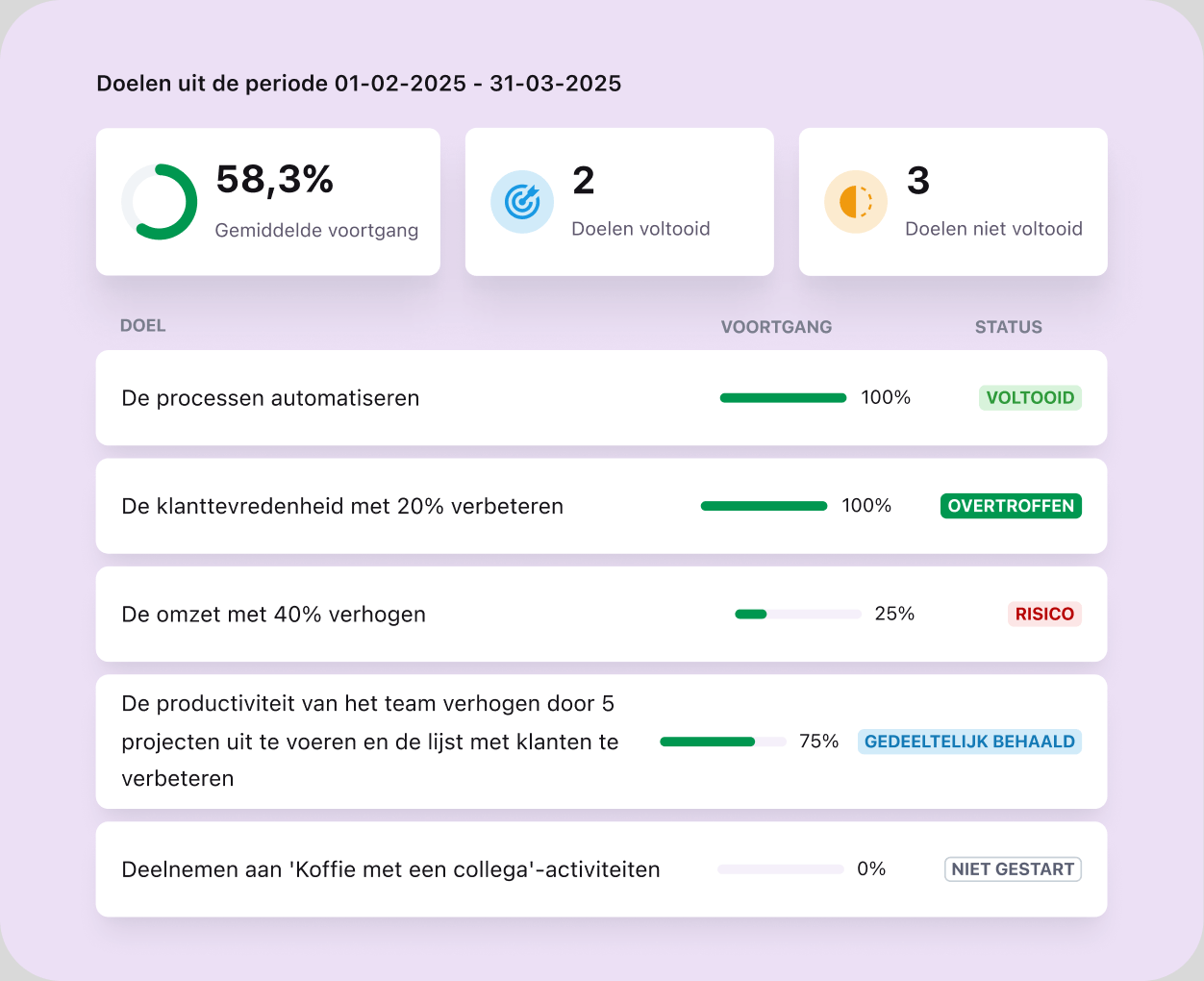Toggle the 'Doelen voltooid' summary card
The height and width of the screenshot is (981, 1204).
coord(619,201)
